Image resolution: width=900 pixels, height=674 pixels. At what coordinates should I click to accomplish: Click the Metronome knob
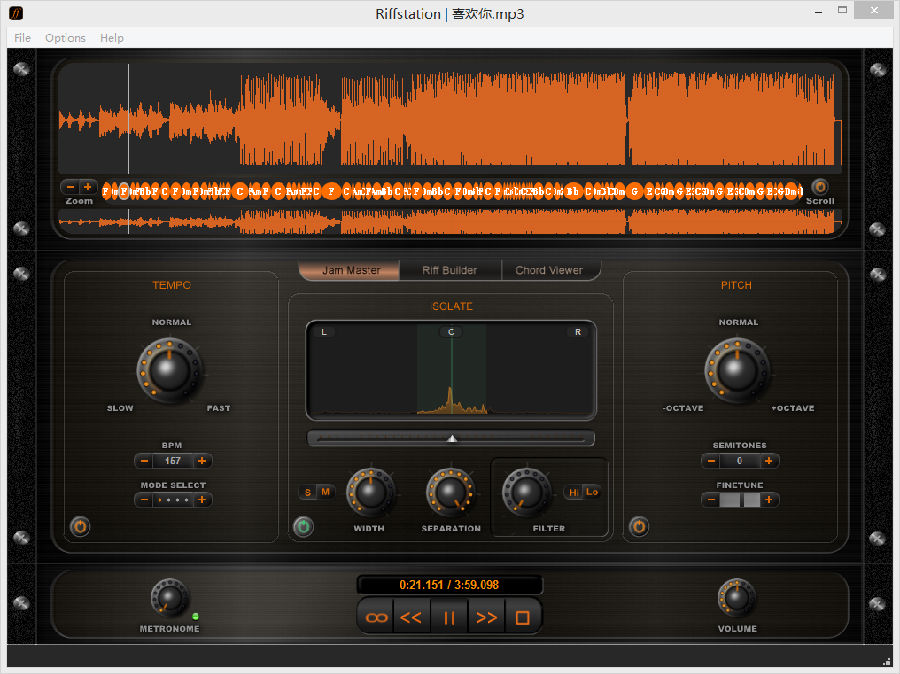tap(169, 598)
